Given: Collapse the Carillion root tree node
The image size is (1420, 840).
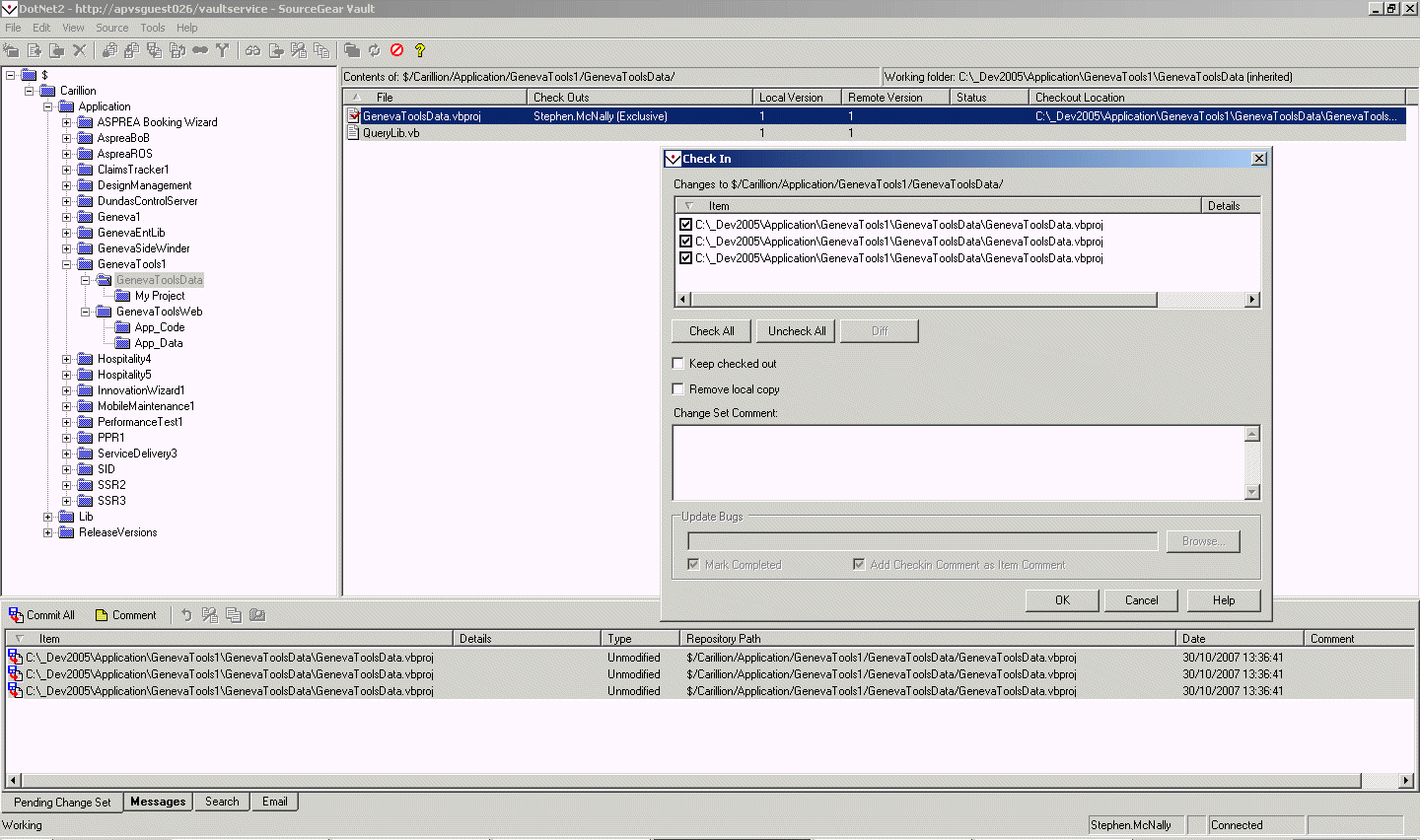Looking at the screenshot, I should (x=29, y=91).
